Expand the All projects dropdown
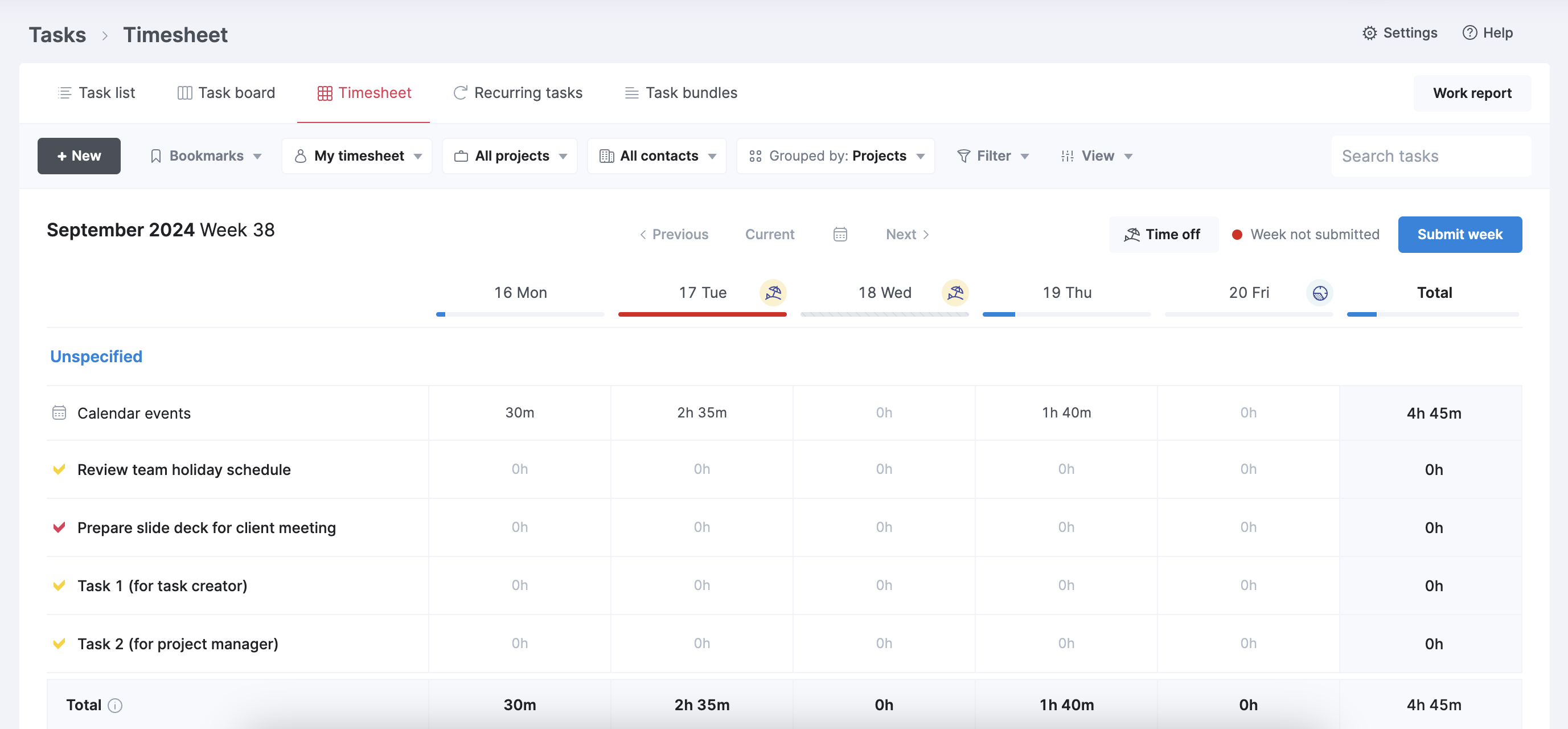 coord(510,156)
